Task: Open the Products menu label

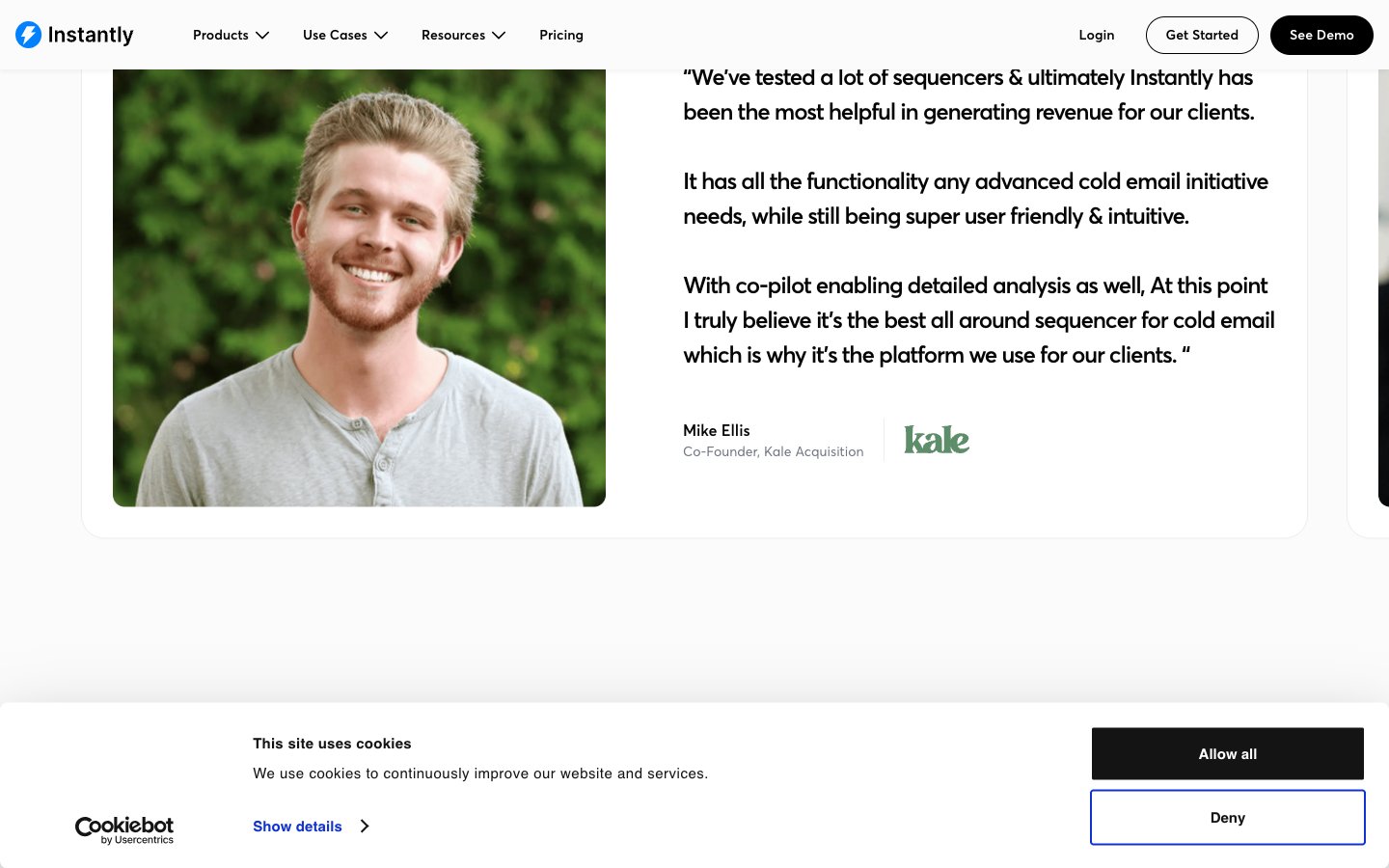Action: coord(220,35)
